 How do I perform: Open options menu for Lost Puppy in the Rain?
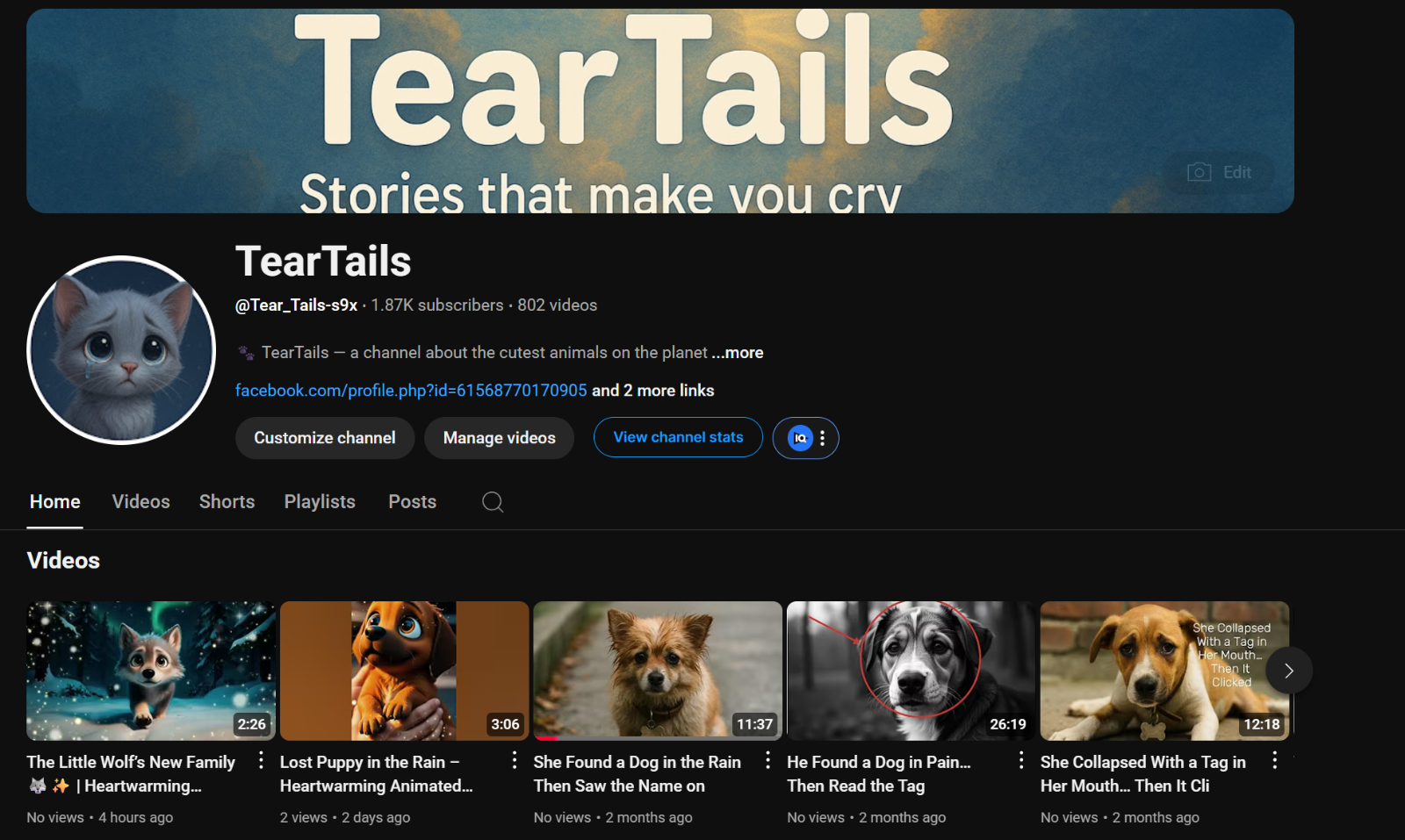click(515, 761)
